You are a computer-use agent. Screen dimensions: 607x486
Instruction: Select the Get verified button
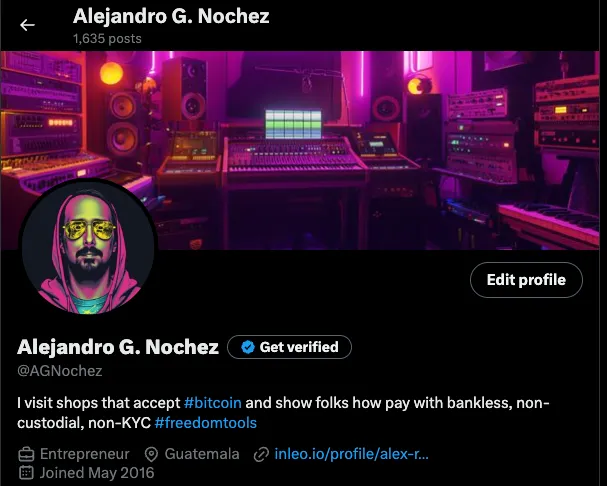click(290, 347)
